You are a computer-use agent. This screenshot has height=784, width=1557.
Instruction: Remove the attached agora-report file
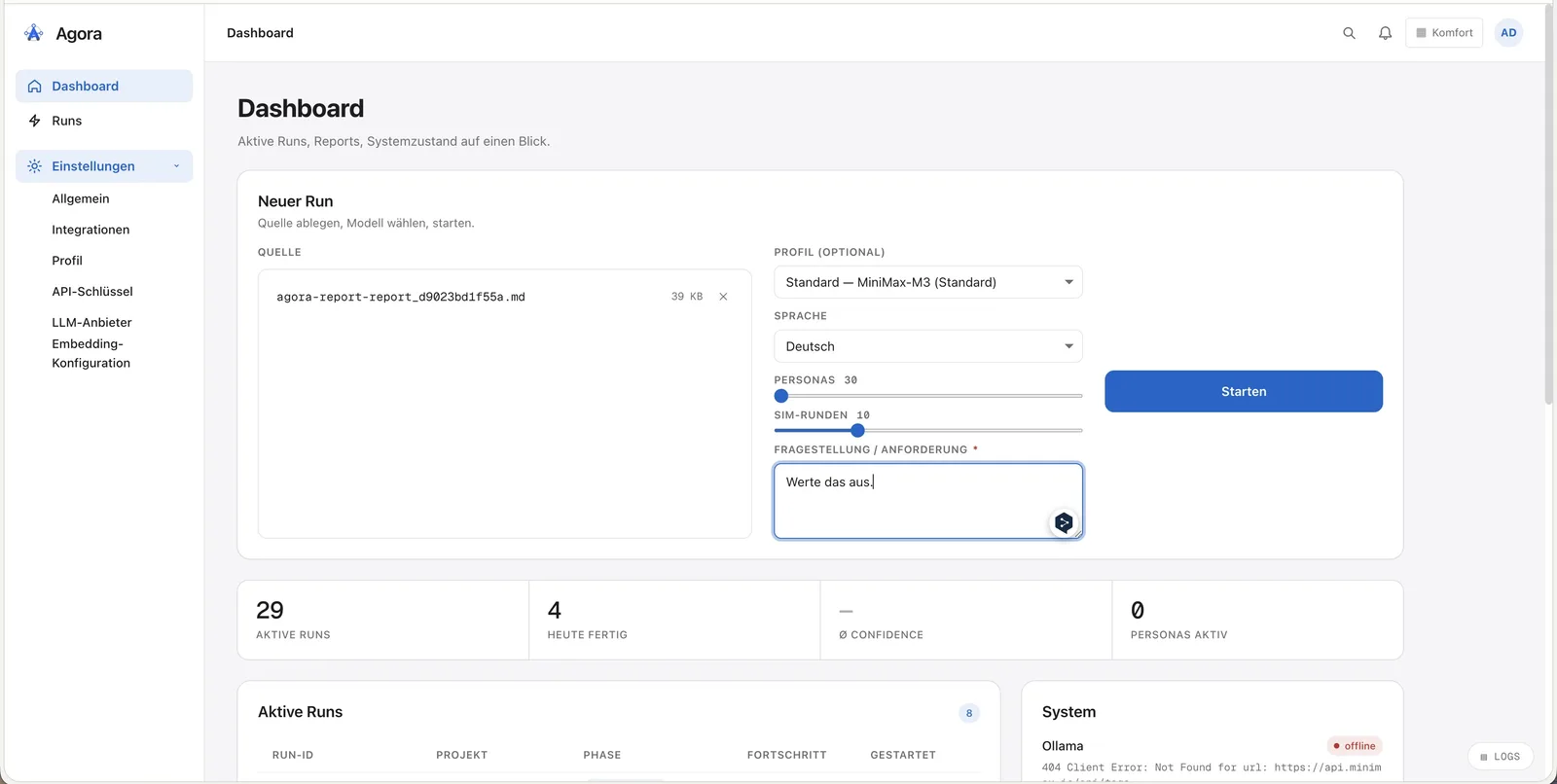(x=723, y=297)
